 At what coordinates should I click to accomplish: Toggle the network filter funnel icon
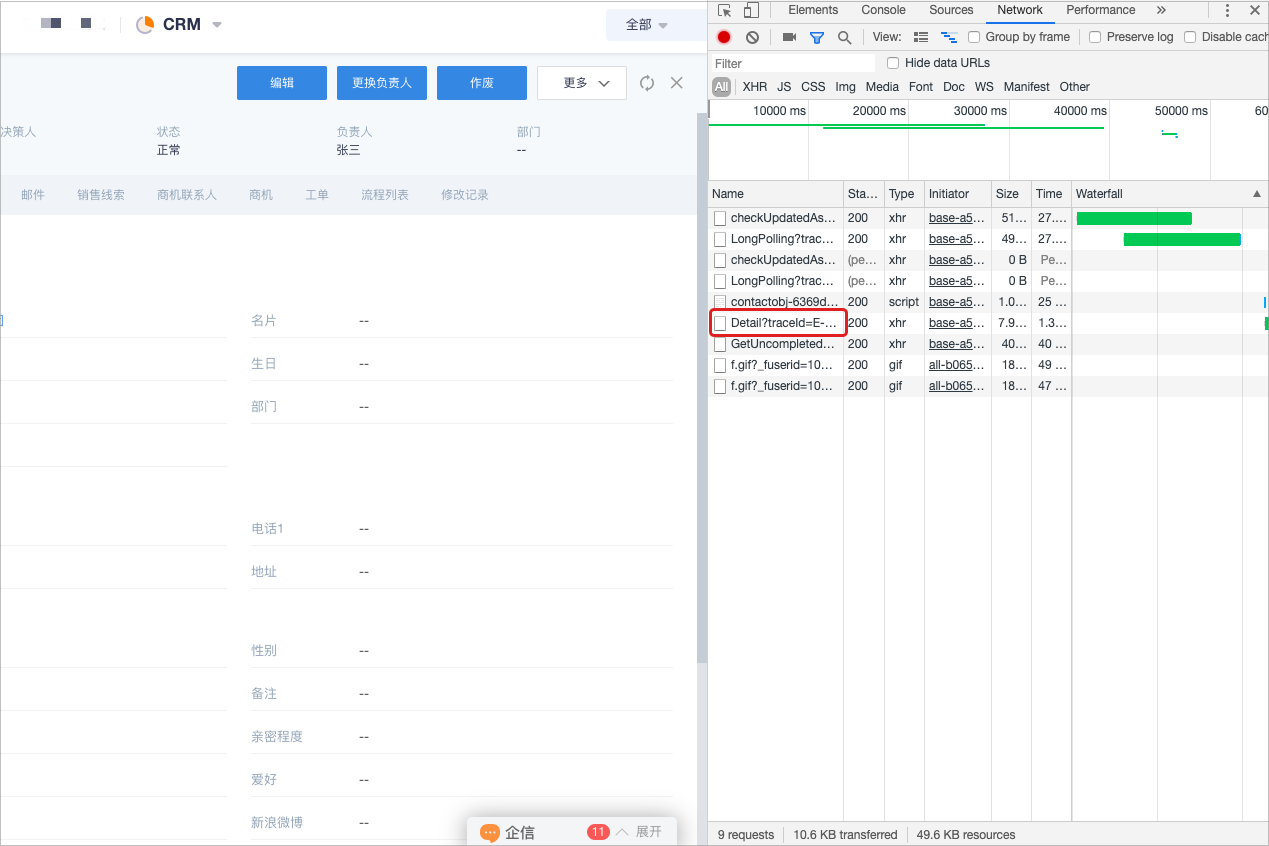click(817, 37)
